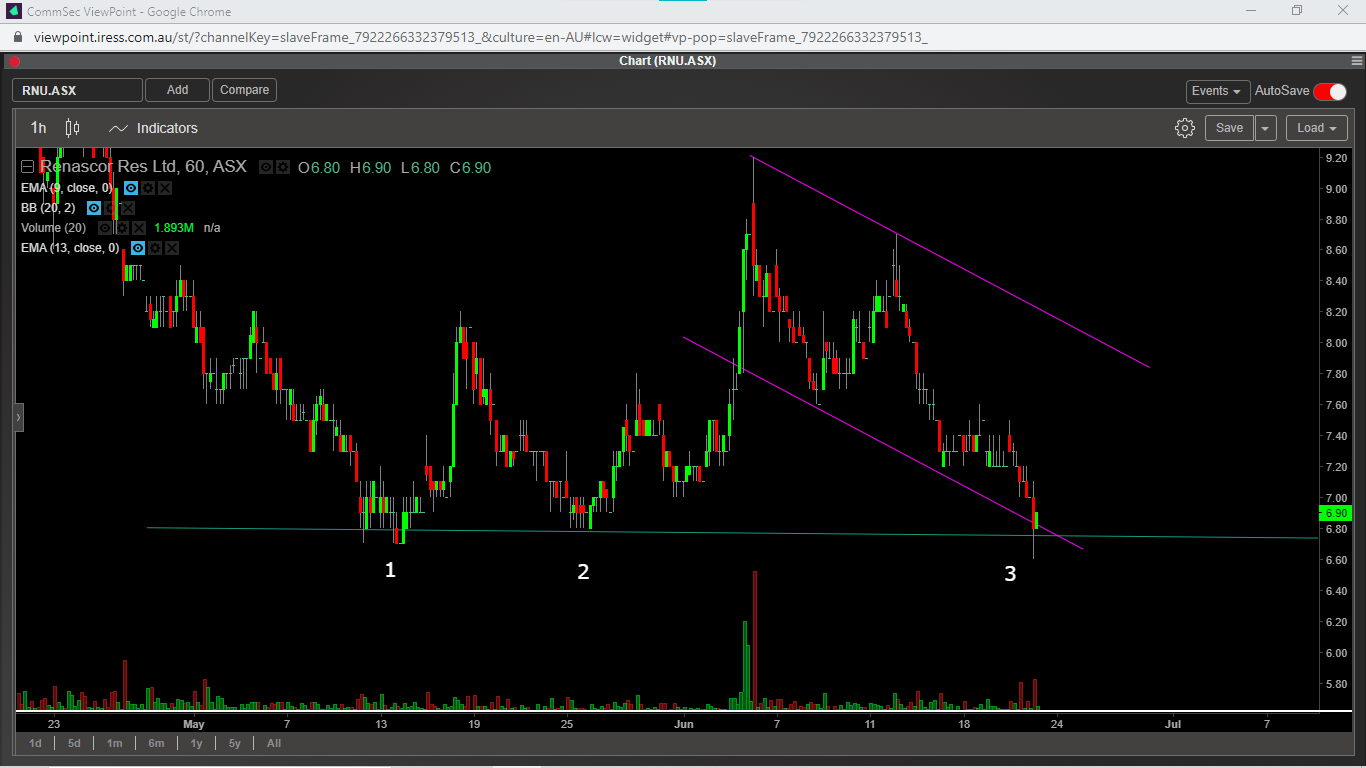This screenshot has height=768, width=1366.
Task: Click the C6.90 close value
Action: coord(470,167)
